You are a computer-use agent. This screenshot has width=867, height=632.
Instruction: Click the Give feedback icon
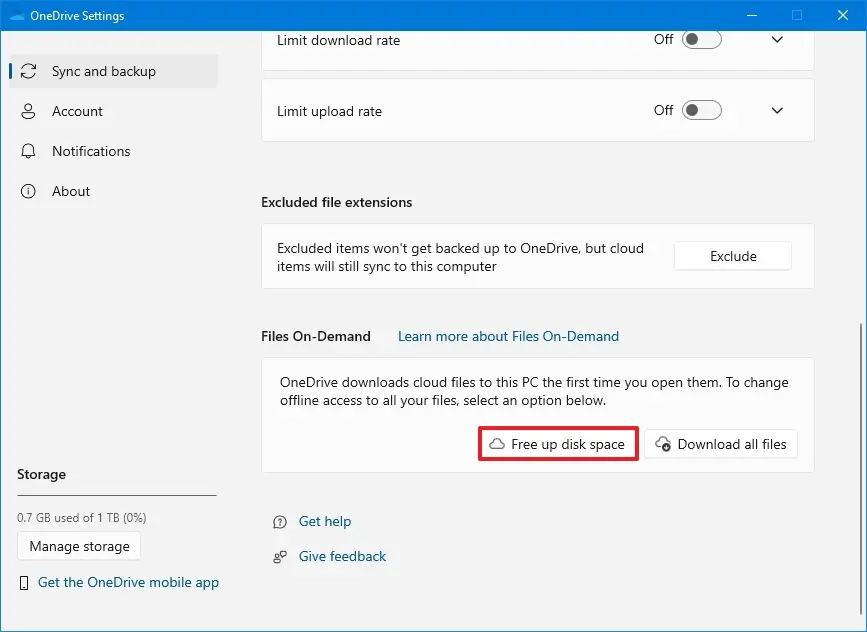279,556
